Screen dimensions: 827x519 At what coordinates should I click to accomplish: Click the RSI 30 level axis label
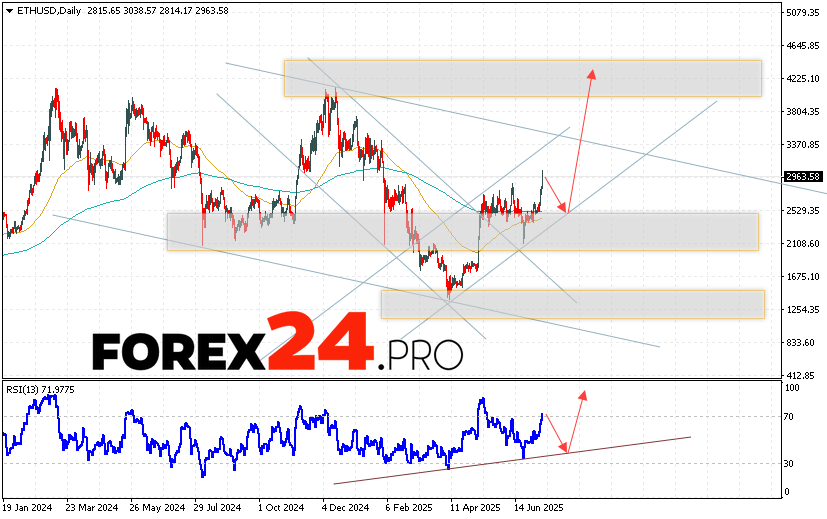pos(789,463)
